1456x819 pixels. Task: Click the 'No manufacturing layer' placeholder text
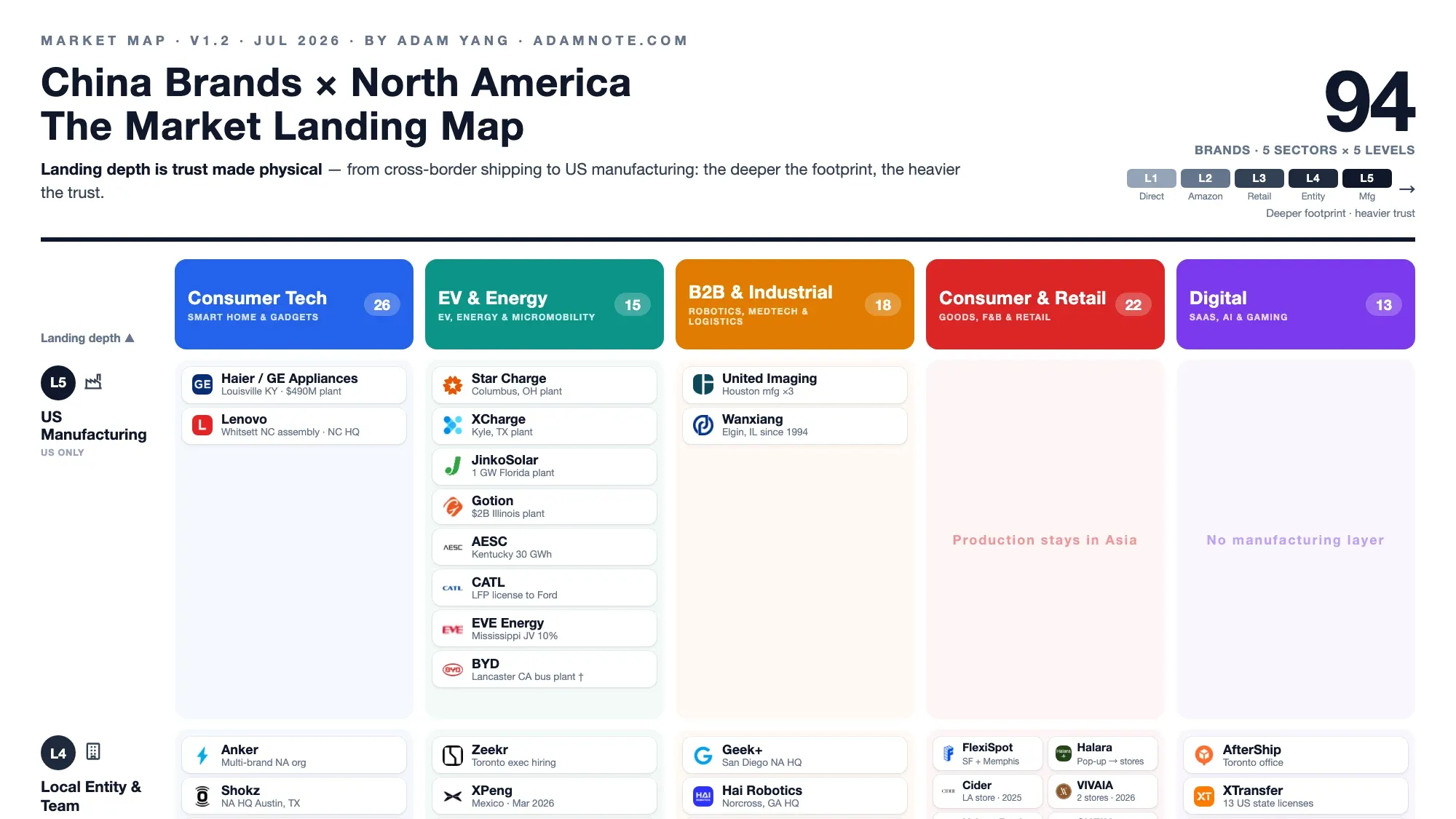[x=1295, y=540]
